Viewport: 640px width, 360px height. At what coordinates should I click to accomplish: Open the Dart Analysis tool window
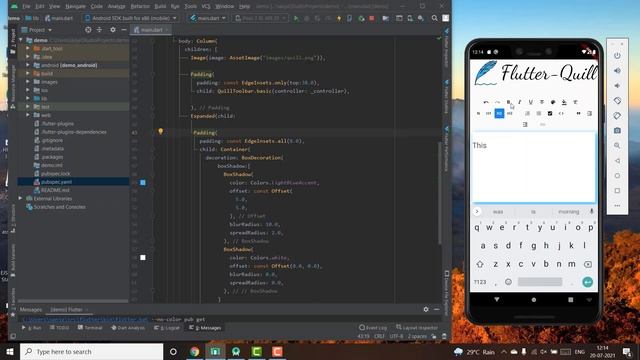[x=128, y=327]
